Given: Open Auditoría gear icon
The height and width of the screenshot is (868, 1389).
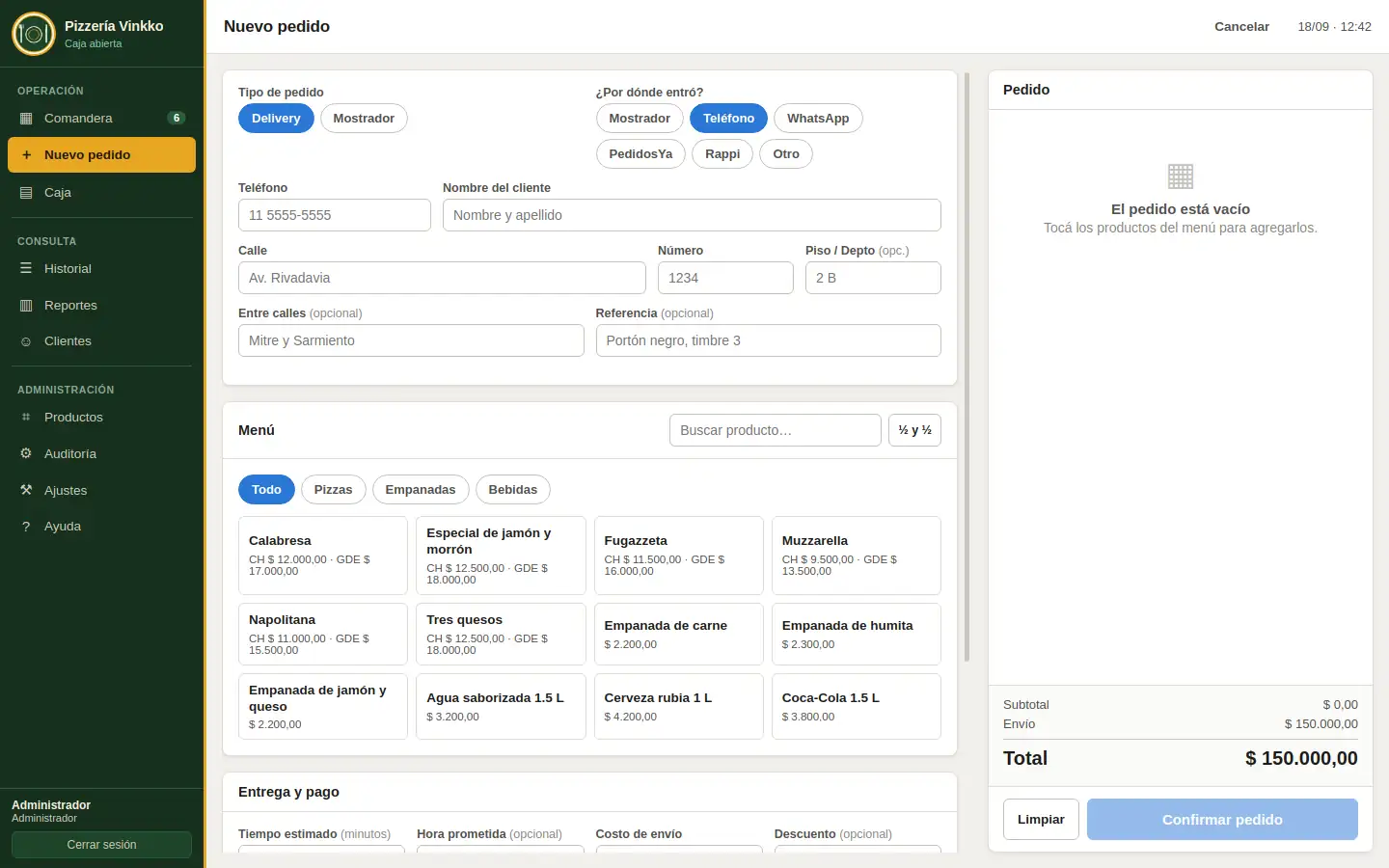Looking at the screenshot, I should [26, 454].
